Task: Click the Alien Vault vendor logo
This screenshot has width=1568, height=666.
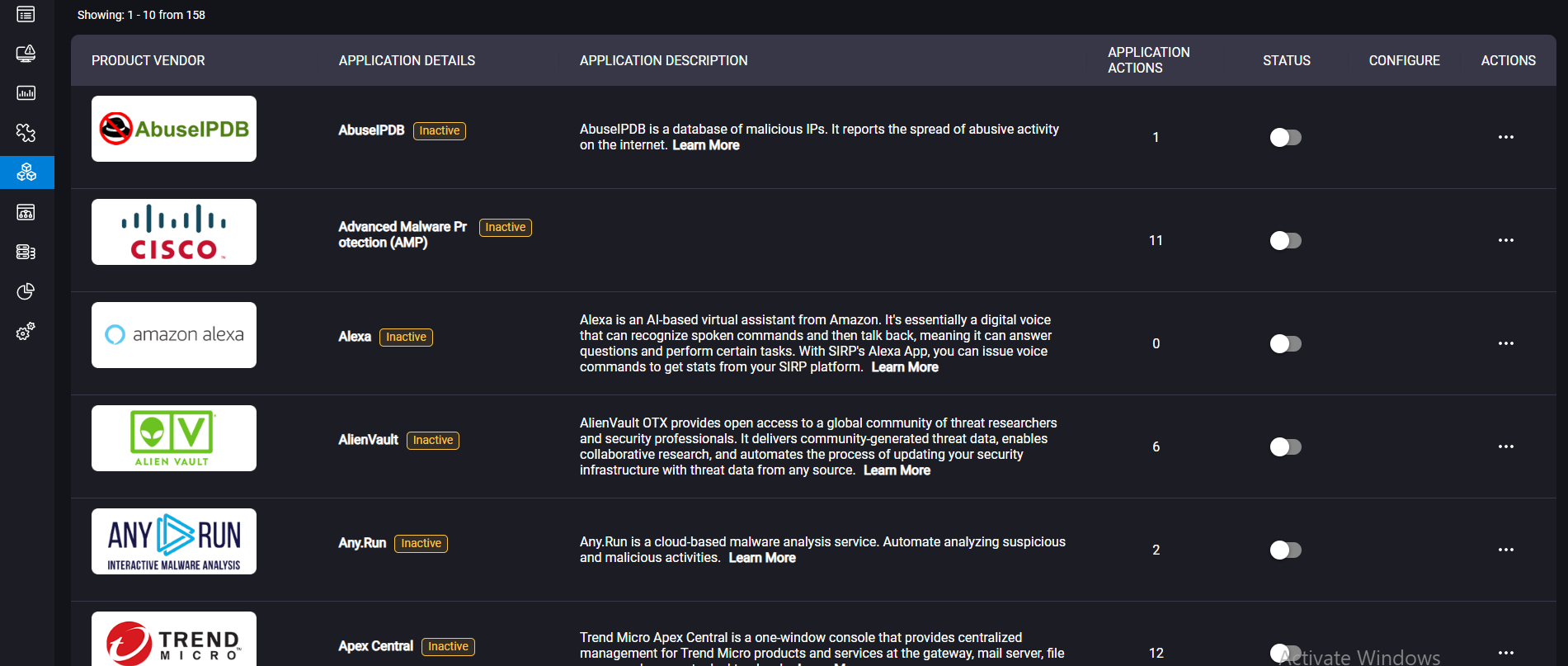Action: pos(174,438)
